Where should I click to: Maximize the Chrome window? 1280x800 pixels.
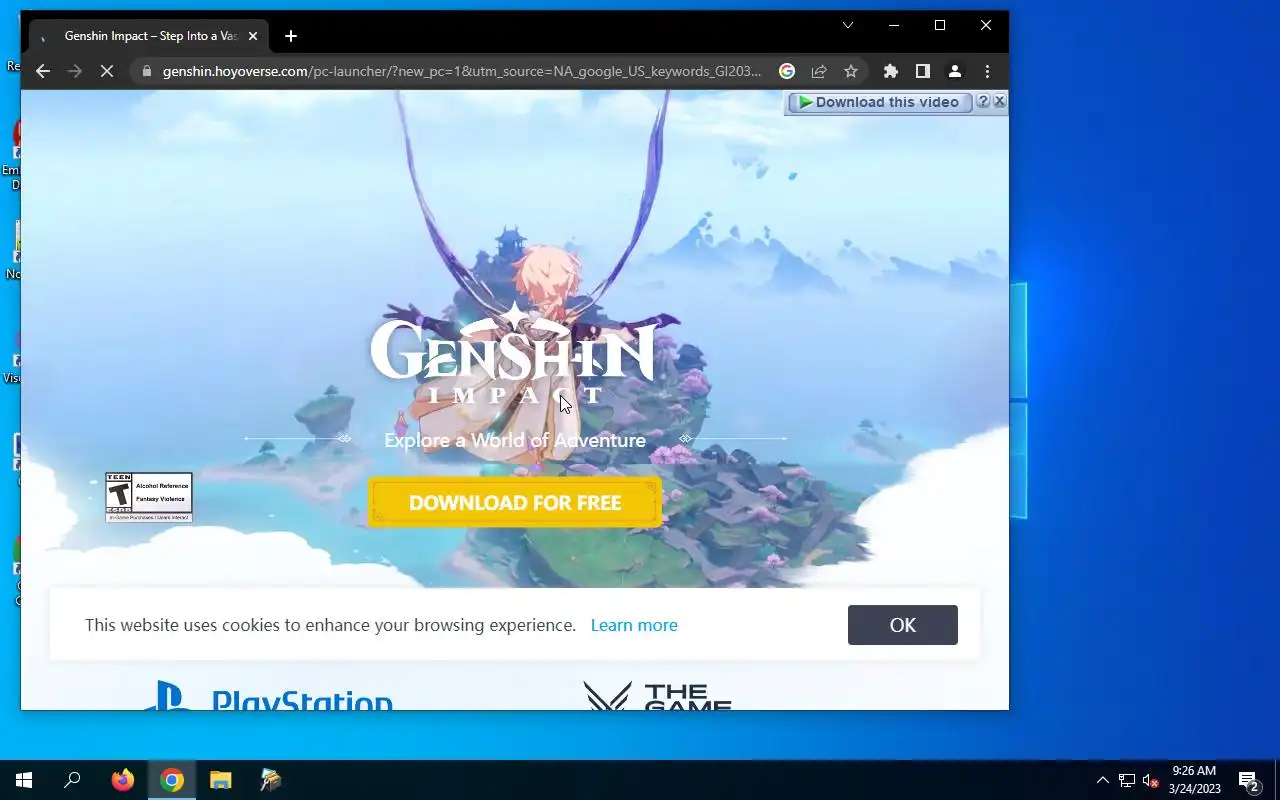pyautogui.click(x=940, y=25)
